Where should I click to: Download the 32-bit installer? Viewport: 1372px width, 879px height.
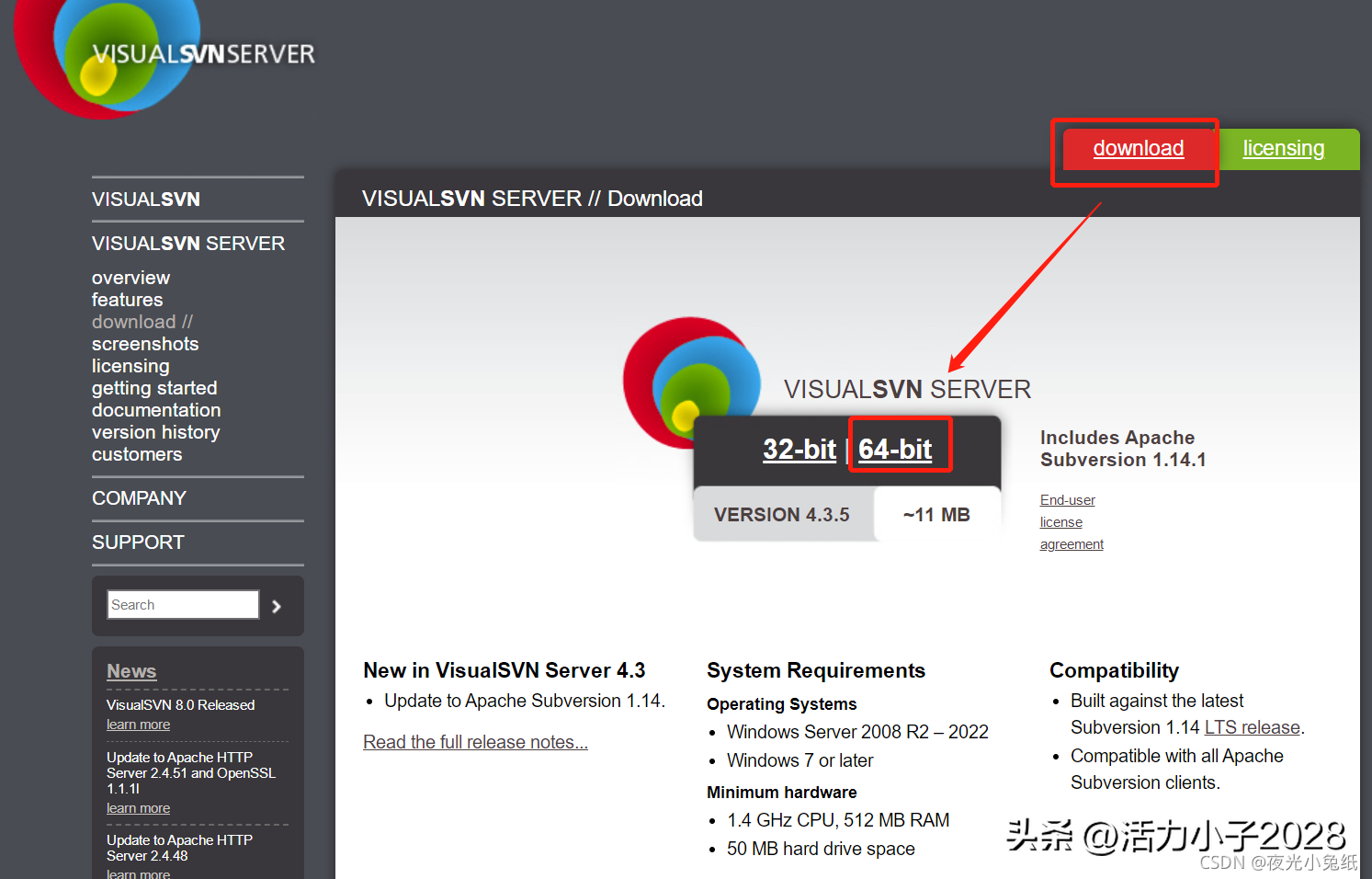click(799, 449)
